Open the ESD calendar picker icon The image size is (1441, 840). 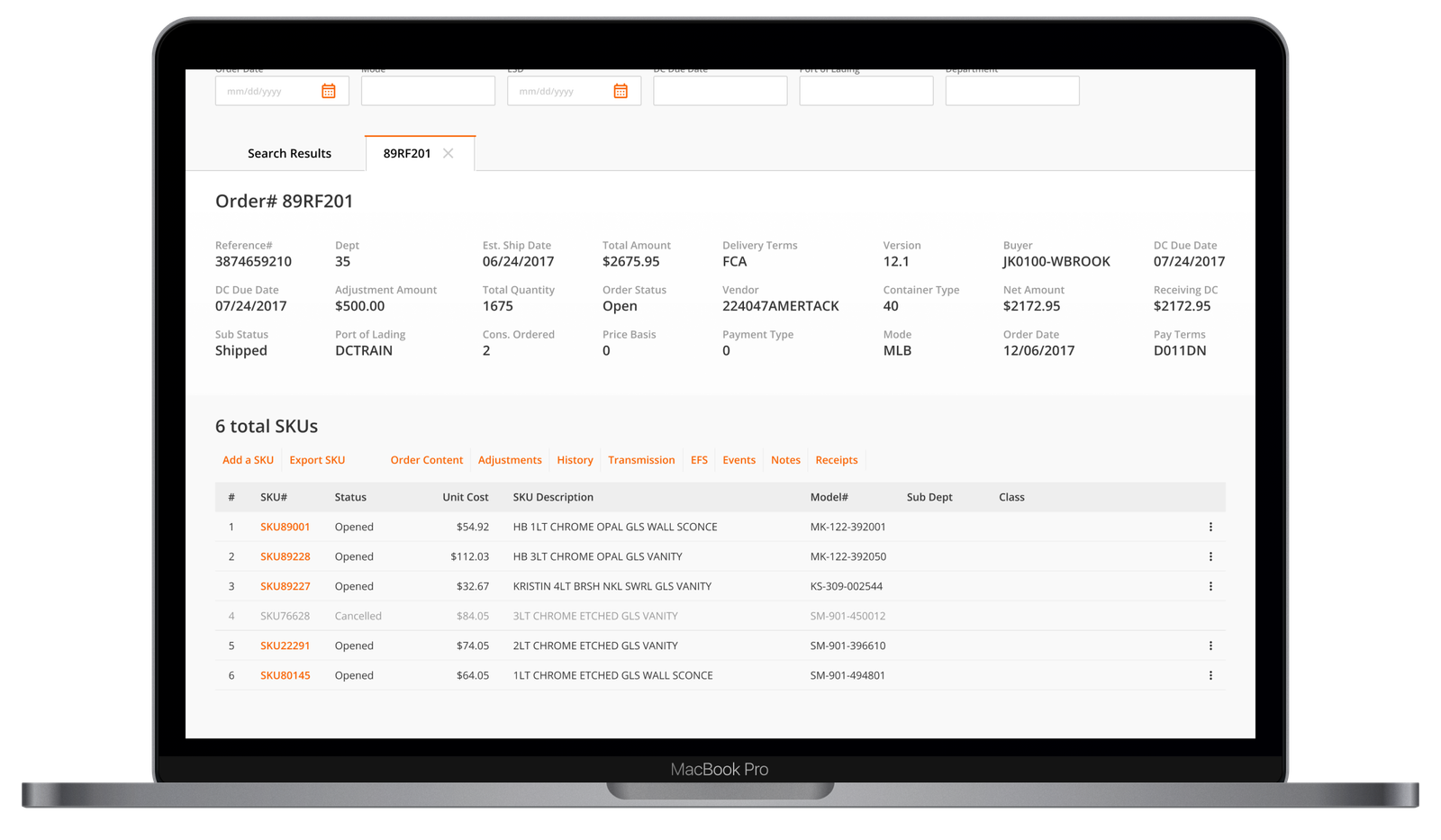pos(621,91)
